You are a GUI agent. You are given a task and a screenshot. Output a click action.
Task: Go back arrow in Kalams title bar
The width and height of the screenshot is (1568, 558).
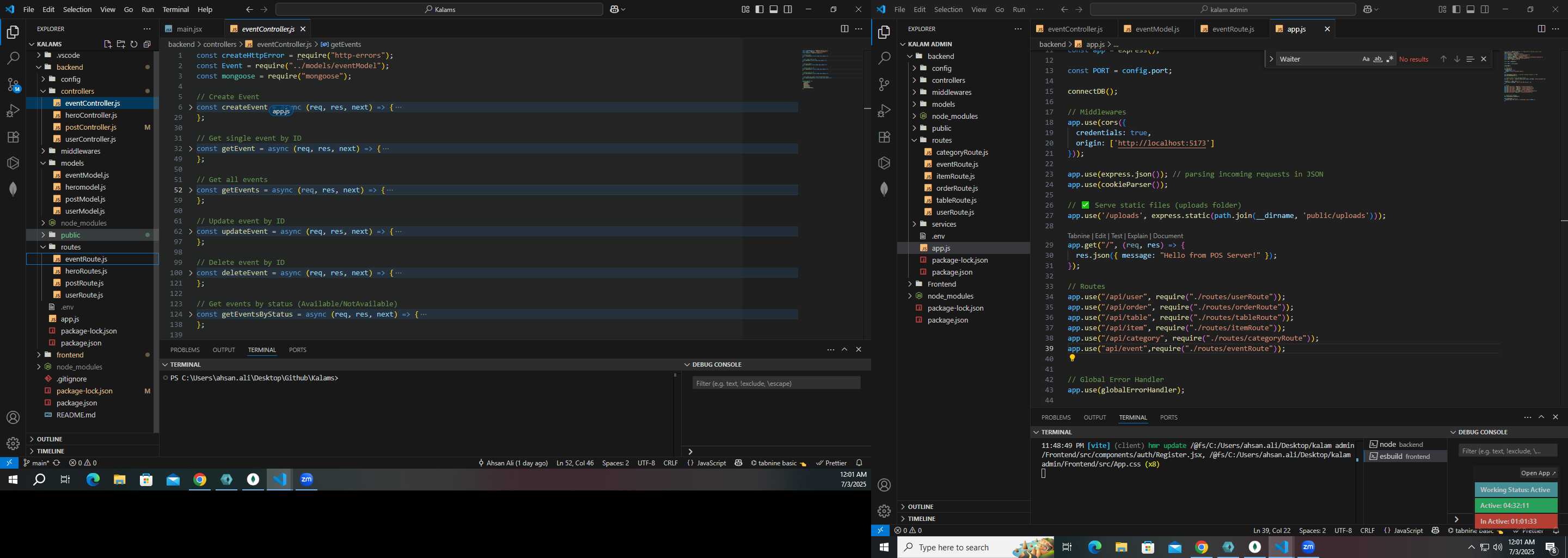coord(249,9)
